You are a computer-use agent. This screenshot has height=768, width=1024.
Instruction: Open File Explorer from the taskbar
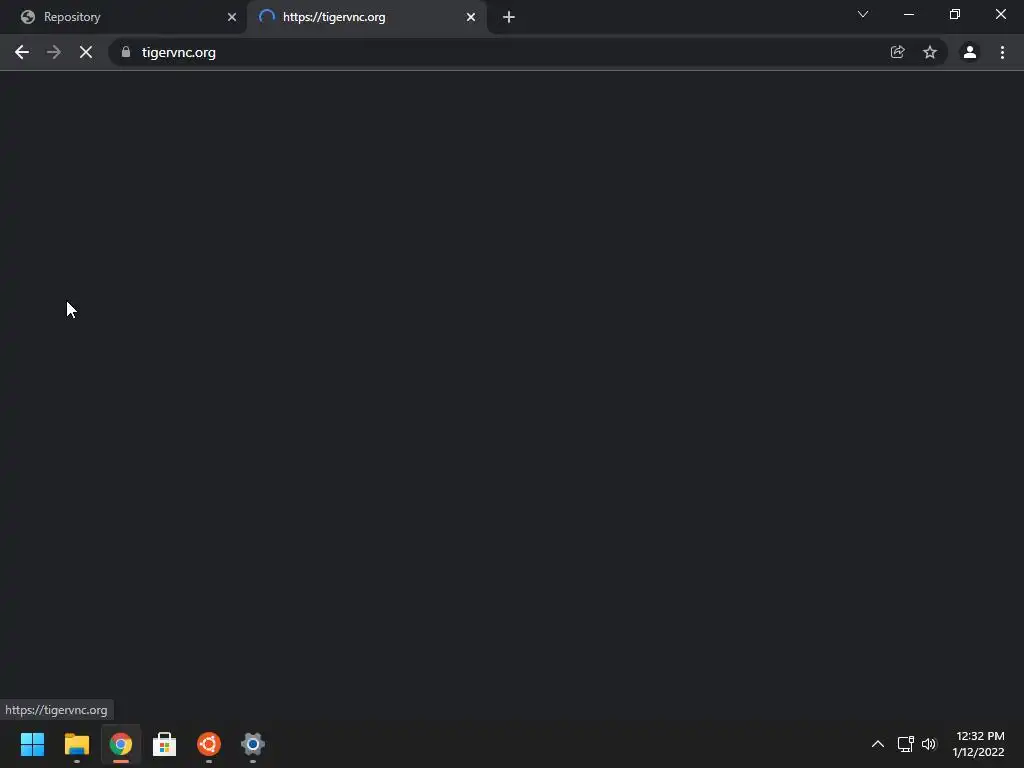pyautogui.click(x=76, y=744)
